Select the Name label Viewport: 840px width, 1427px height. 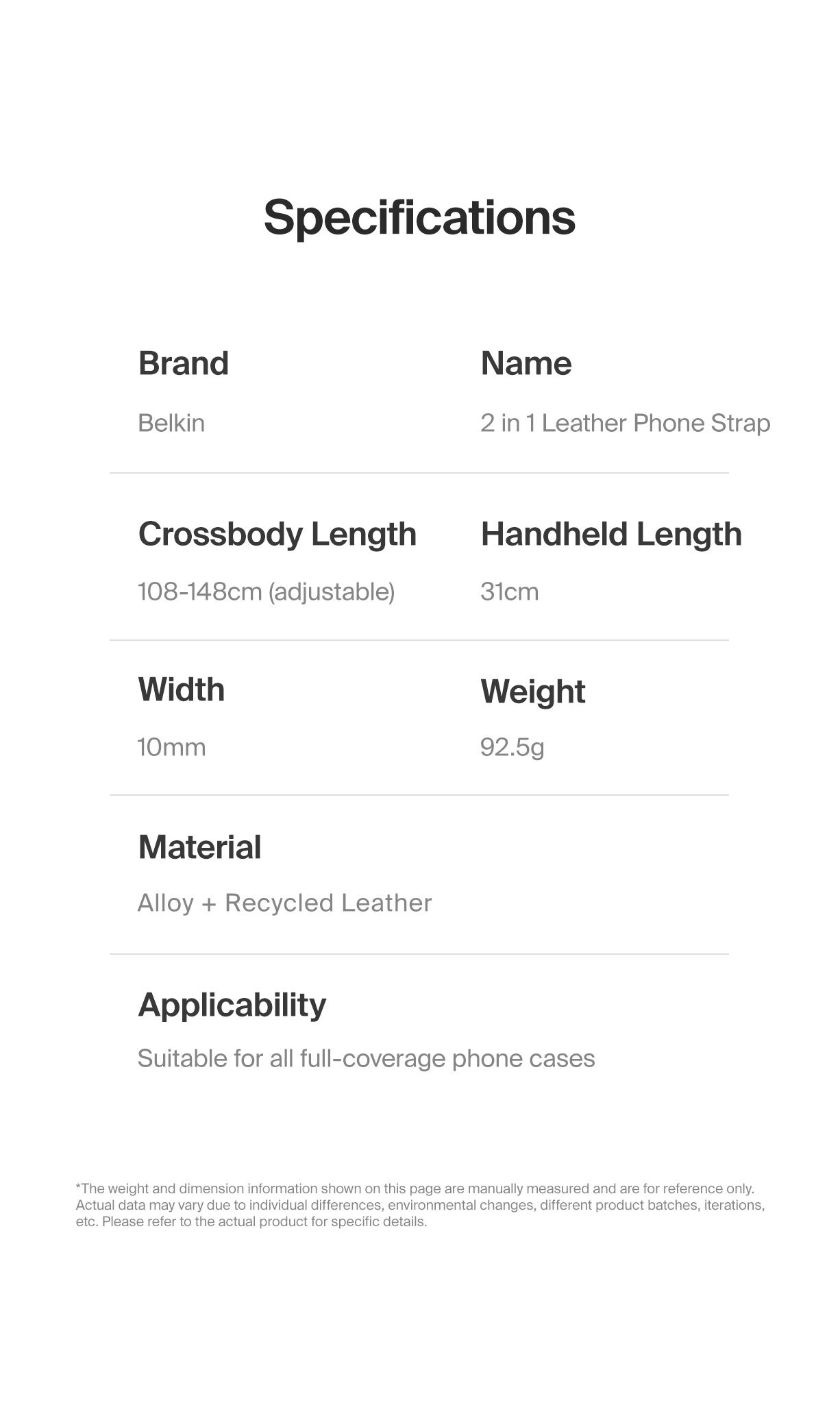[x=526, y=363]
